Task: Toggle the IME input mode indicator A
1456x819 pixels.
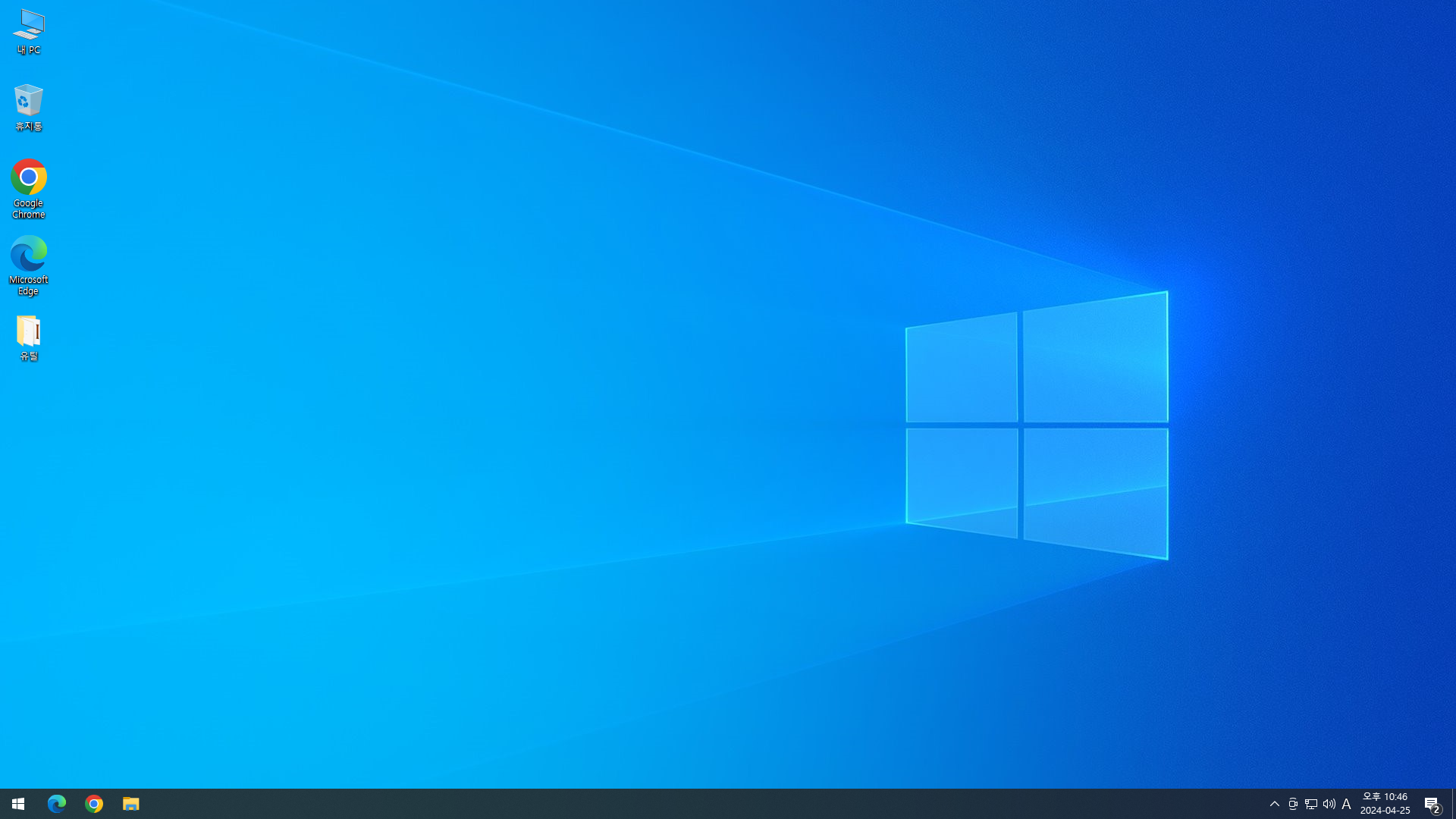Action: tap(1347, 804)
